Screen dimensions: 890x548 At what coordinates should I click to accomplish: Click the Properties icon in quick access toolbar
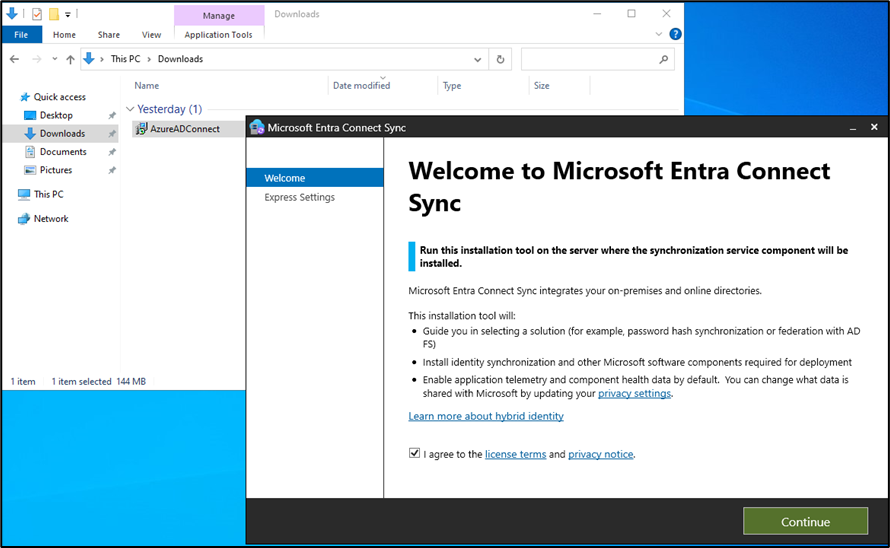(x=37, y=14)
